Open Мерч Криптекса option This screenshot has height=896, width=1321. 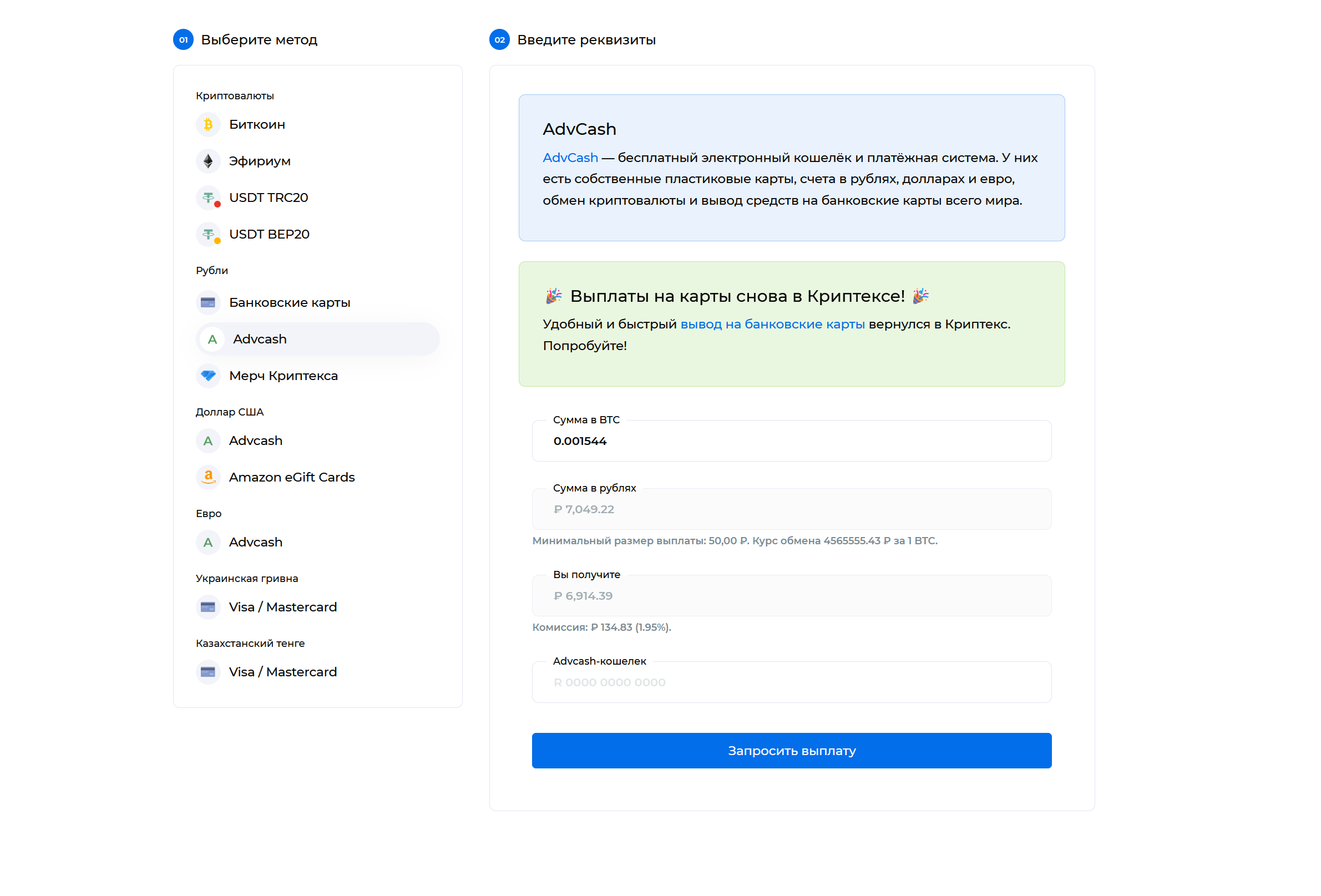point(317,376)
